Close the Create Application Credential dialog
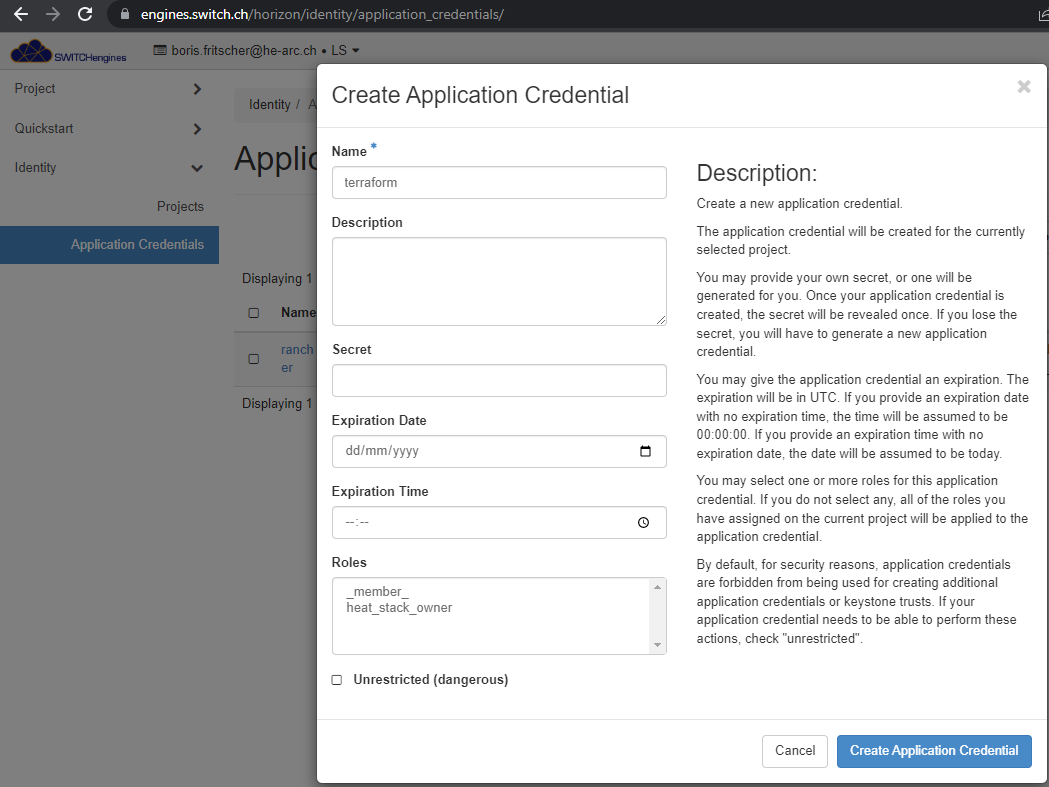The height and width of the screenshot is (787, 1049). pos(1023,87)
